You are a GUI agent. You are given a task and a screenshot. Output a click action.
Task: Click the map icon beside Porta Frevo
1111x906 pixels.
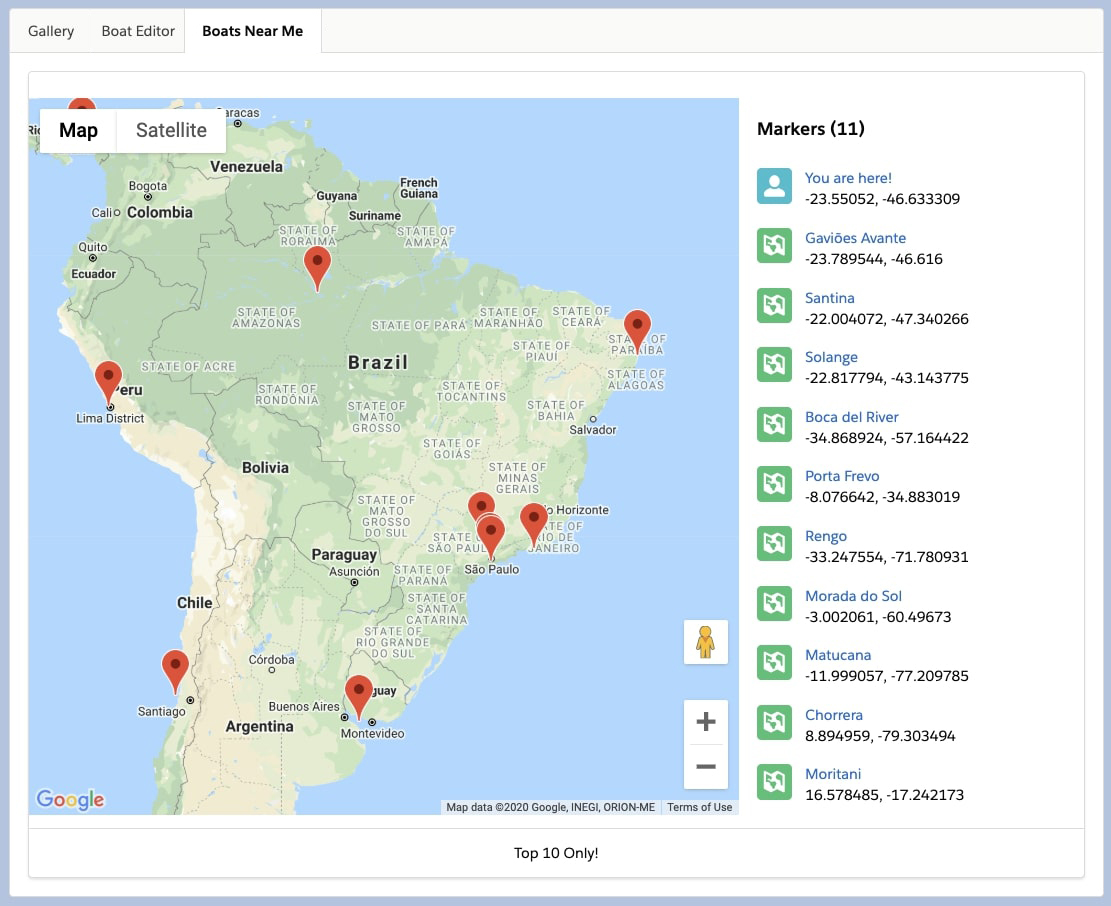click(774, 484)
